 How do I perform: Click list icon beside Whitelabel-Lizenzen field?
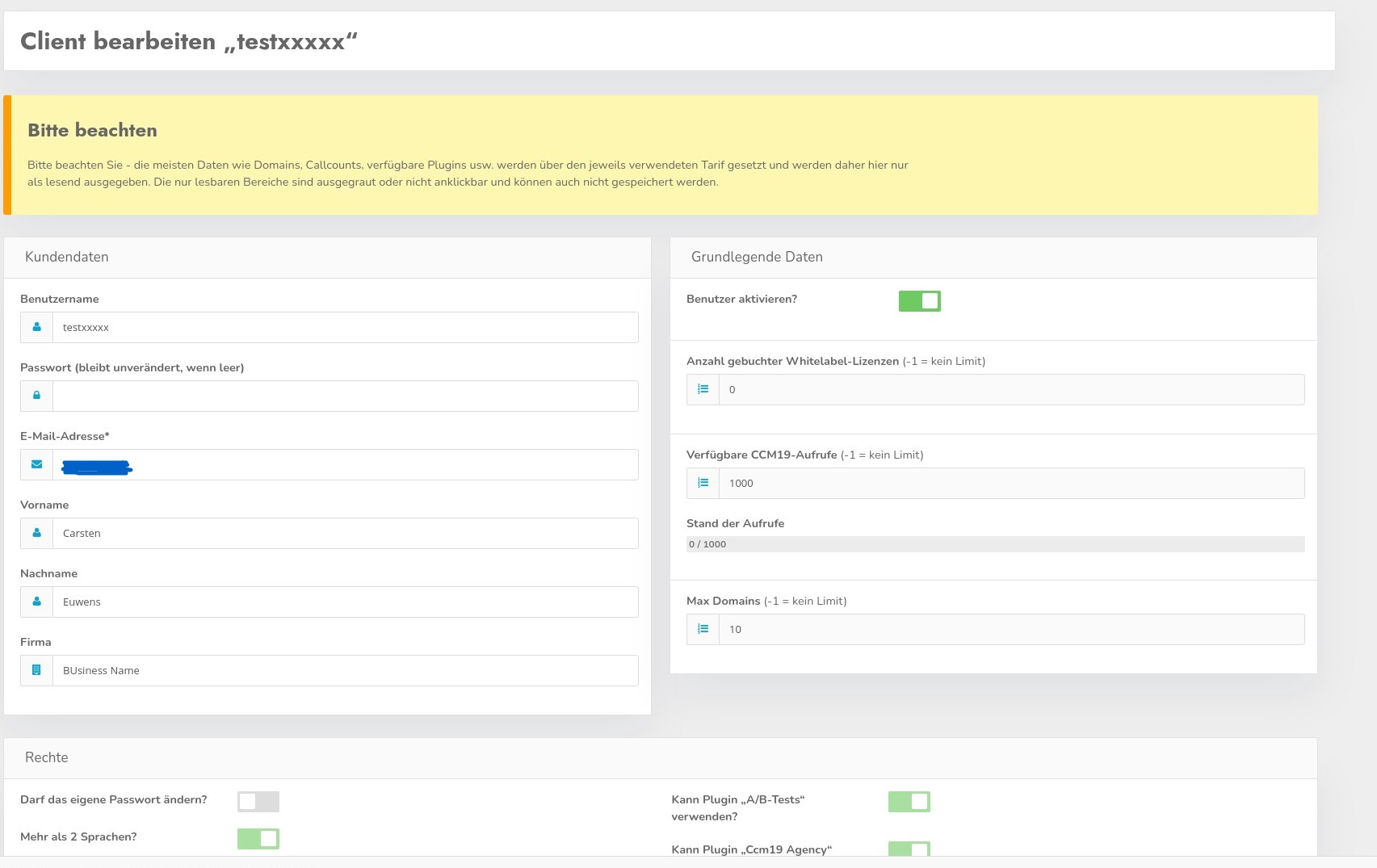703,389
